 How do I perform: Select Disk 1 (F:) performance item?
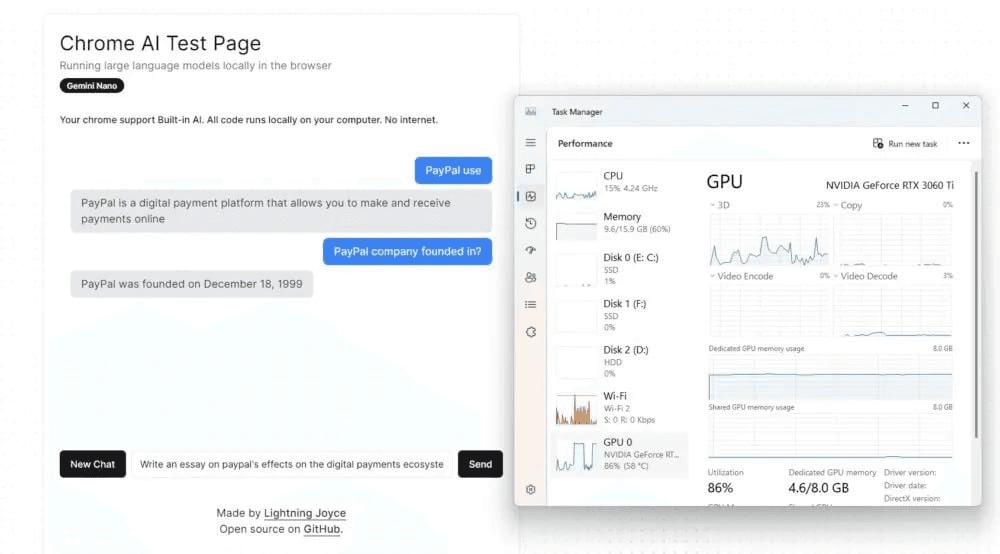click(x=620, y=316)
